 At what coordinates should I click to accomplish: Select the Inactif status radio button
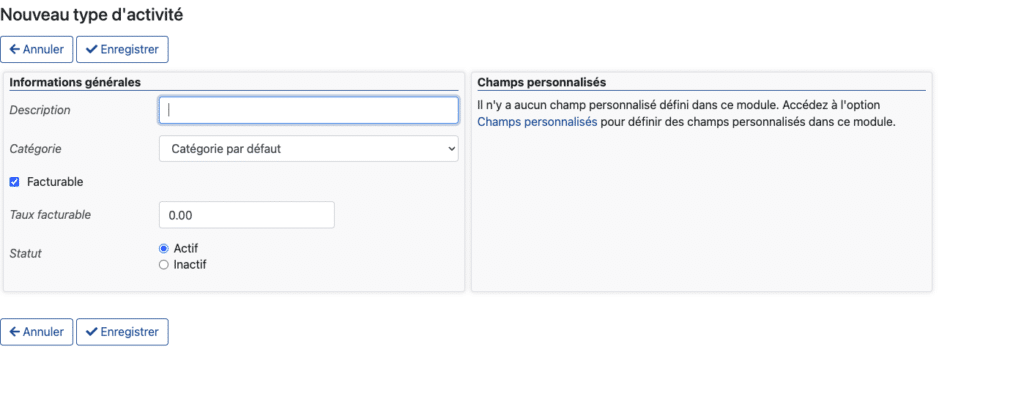point(164,265)
